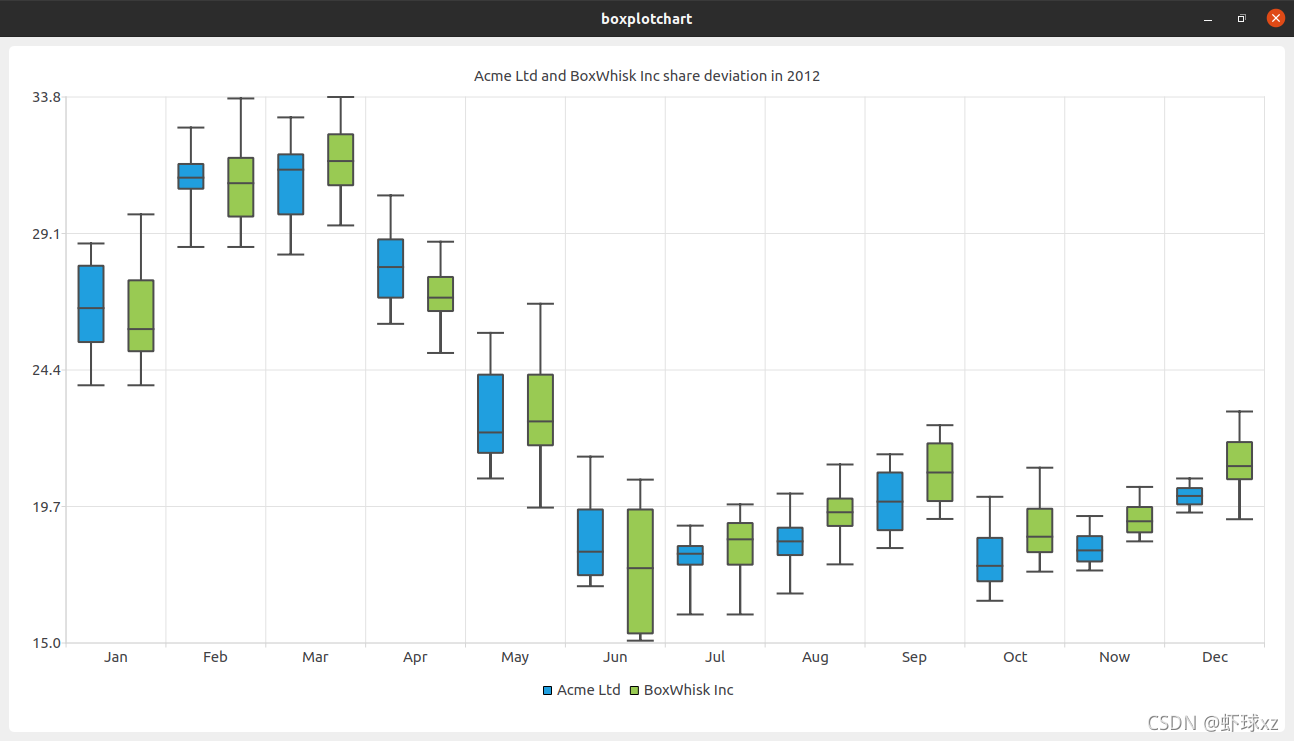Select the blue Acme Ltd box for Sep
This screenshot has width=1294, height=741.
click(891, 501)
